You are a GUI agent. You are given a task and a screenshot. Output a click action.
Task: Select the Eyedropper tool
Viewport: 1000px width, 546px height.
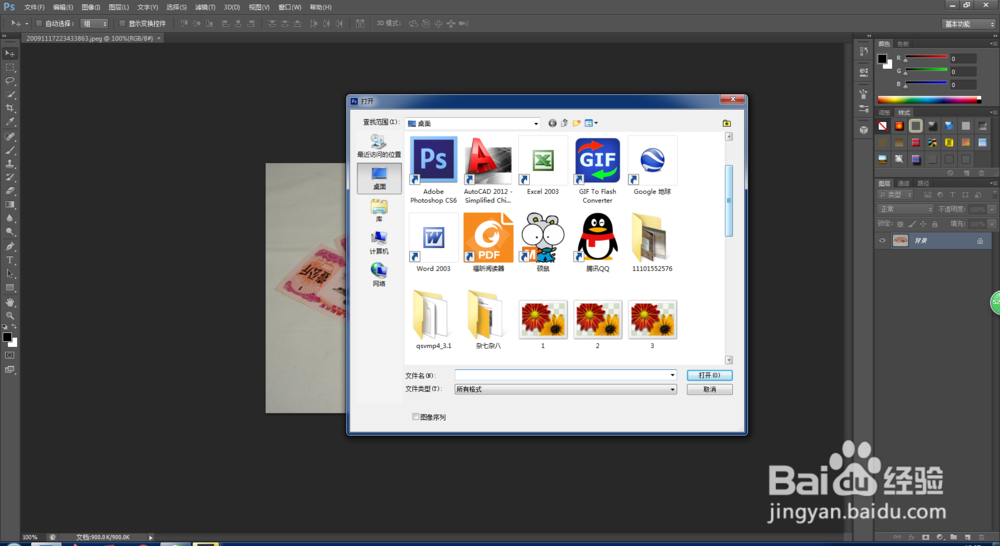click(x=10, y=122)
